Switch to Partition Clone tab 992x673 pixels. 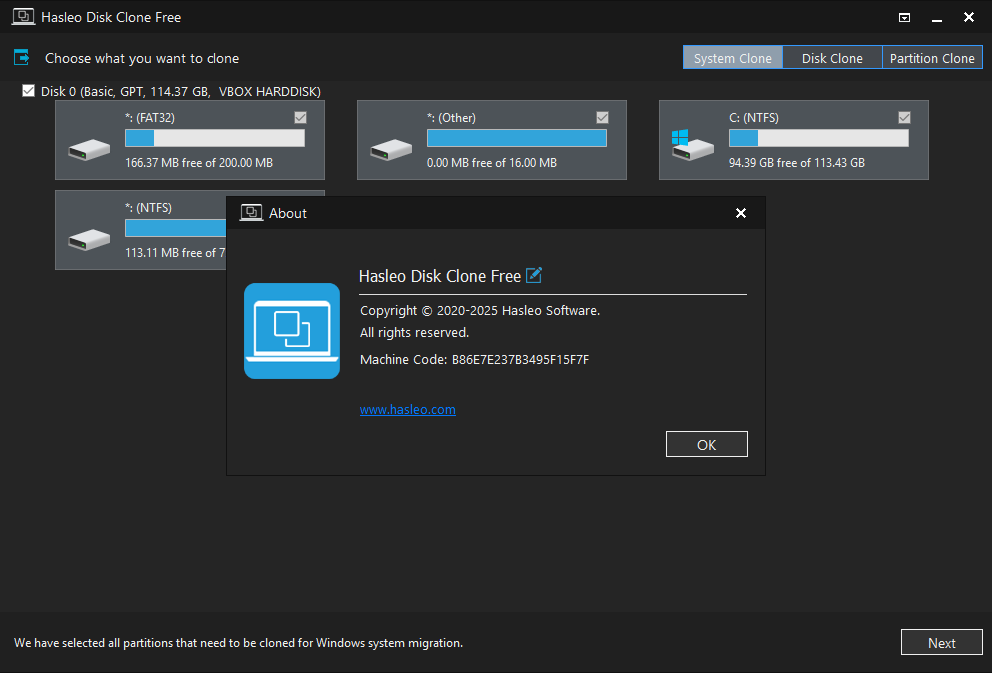932,58
